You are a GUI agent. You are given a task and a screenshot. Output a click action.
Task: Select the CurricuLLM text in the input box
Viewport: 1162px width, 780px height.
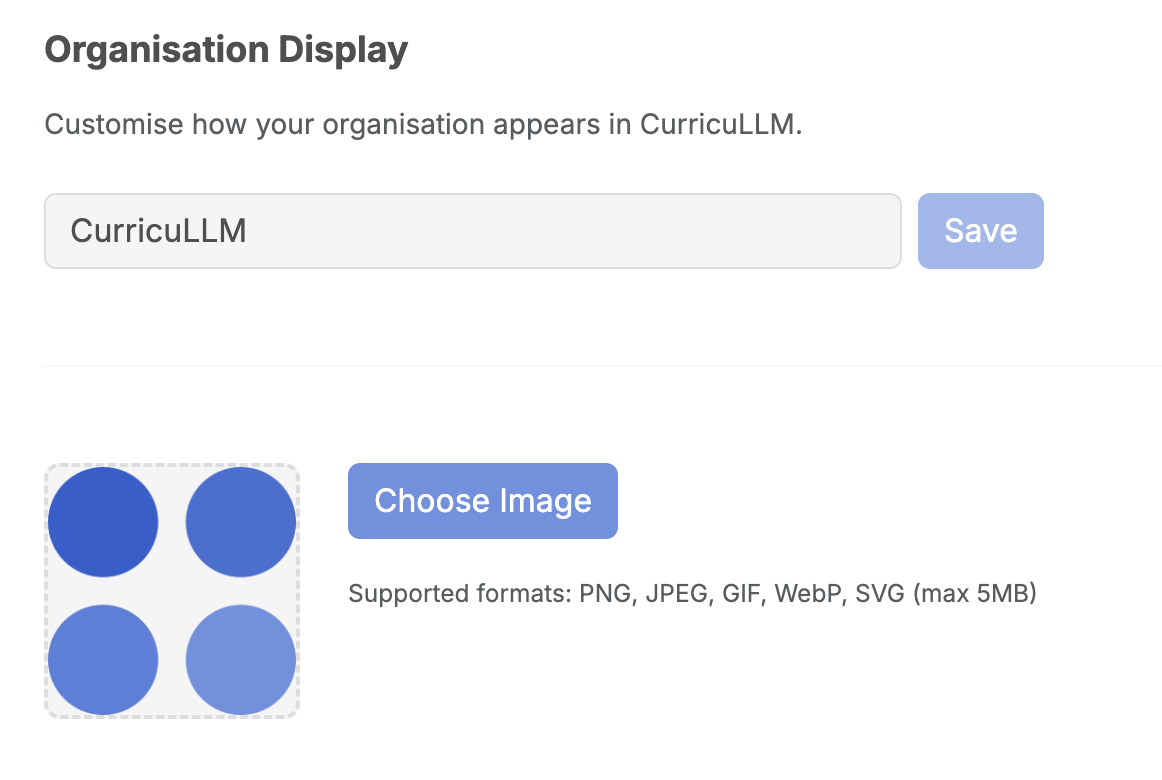[x=160, y=230]
